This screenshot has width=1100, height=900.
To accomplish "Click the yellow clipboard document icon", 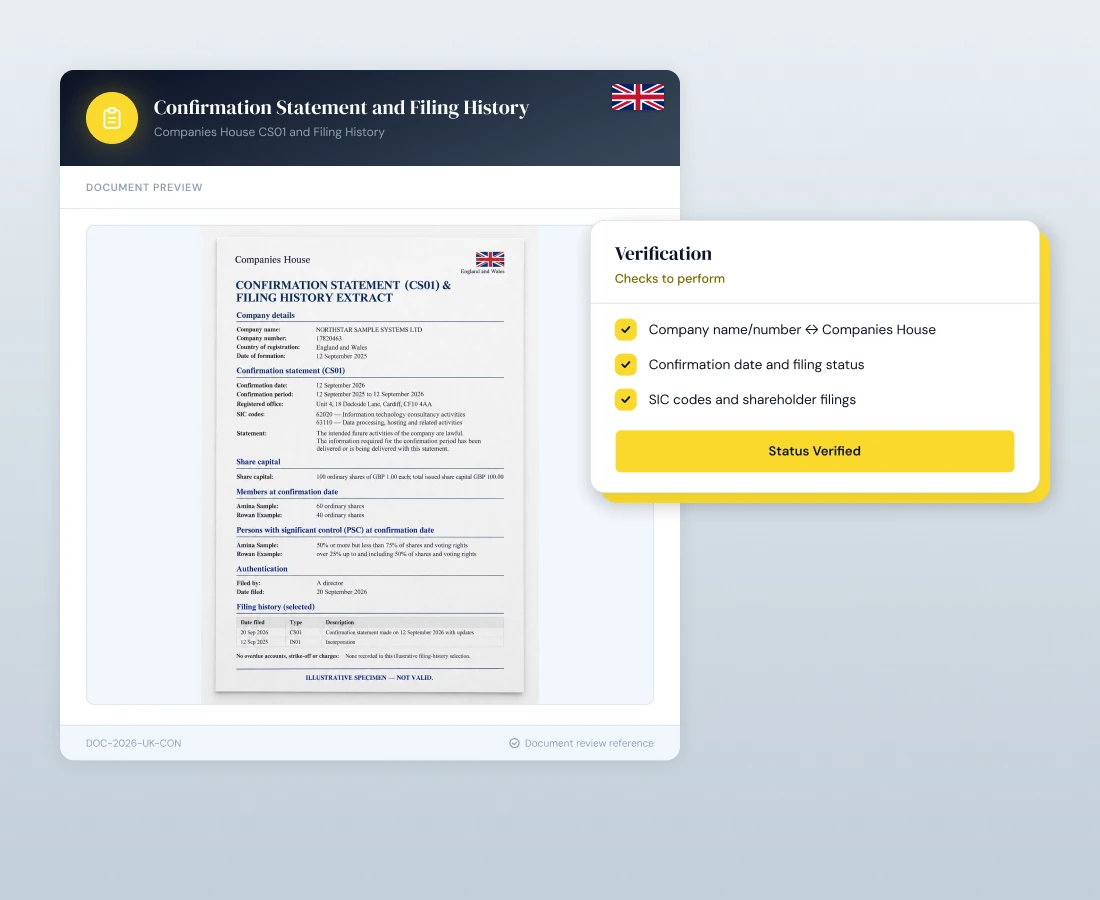I will coord(112,118).
